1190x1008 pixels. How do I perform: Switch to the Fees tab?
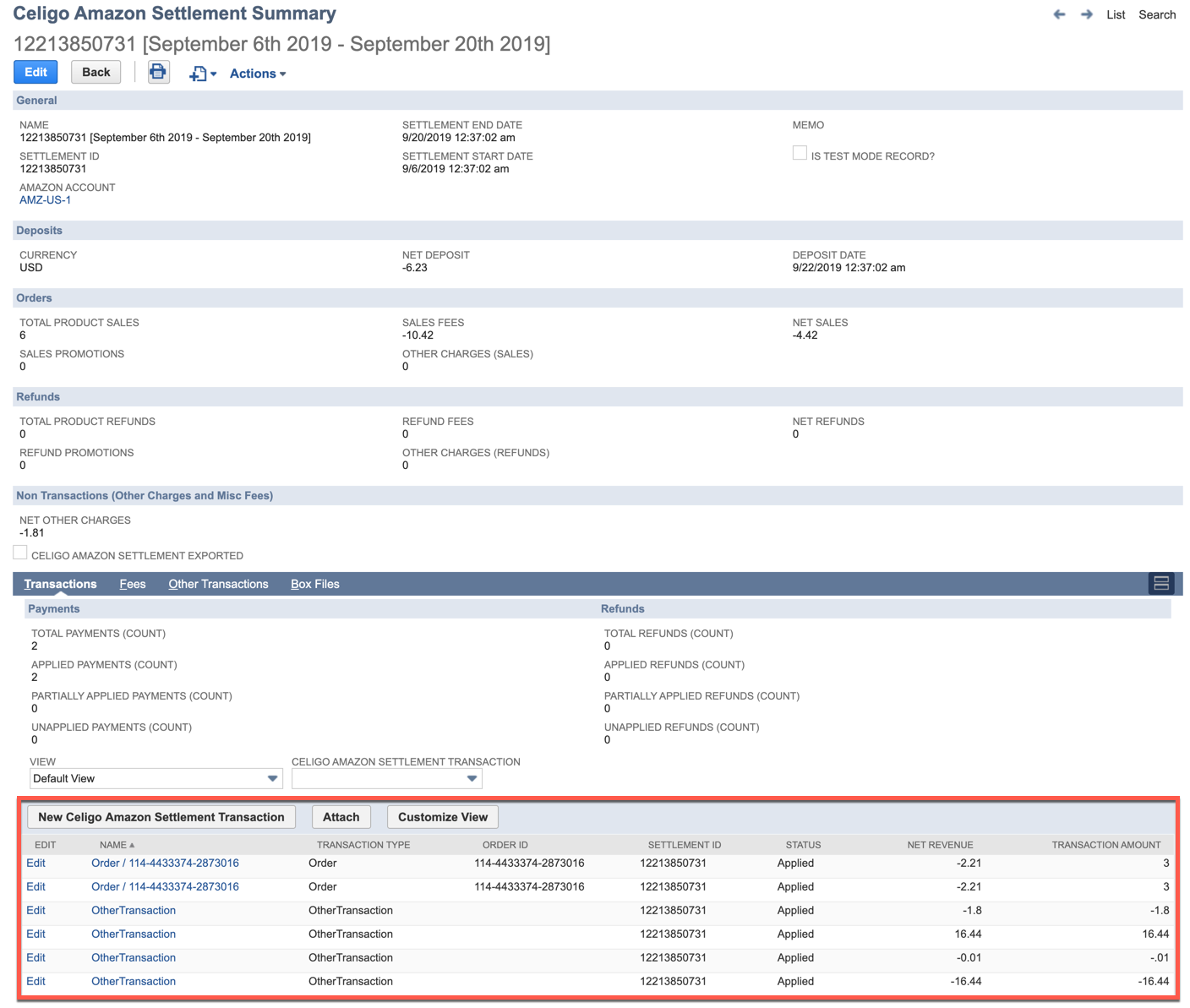click(133, 584)
